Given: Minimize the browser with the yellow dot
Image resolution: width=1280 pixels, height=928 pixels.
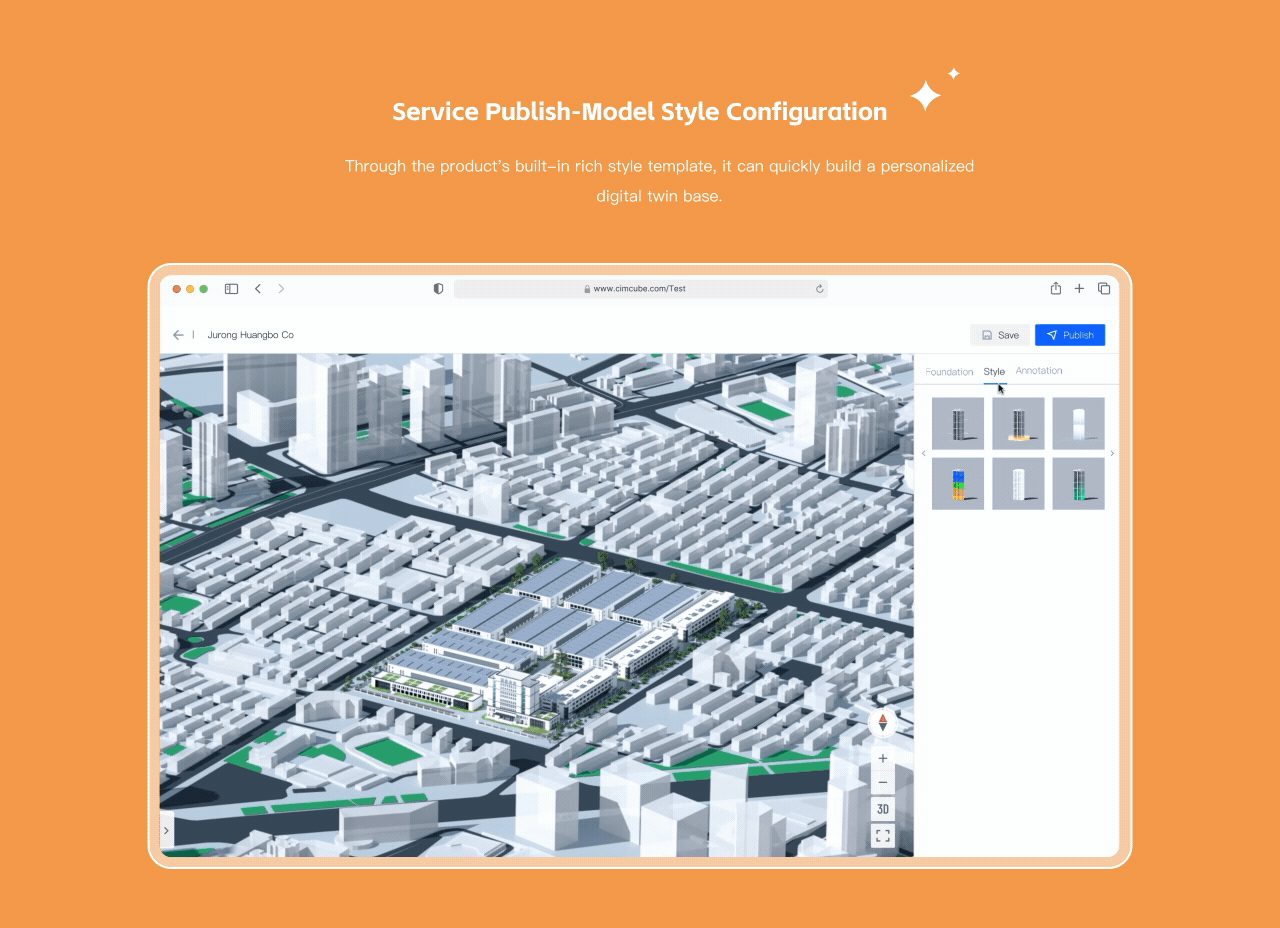Looking at the screenshot, I should (190, 289).
